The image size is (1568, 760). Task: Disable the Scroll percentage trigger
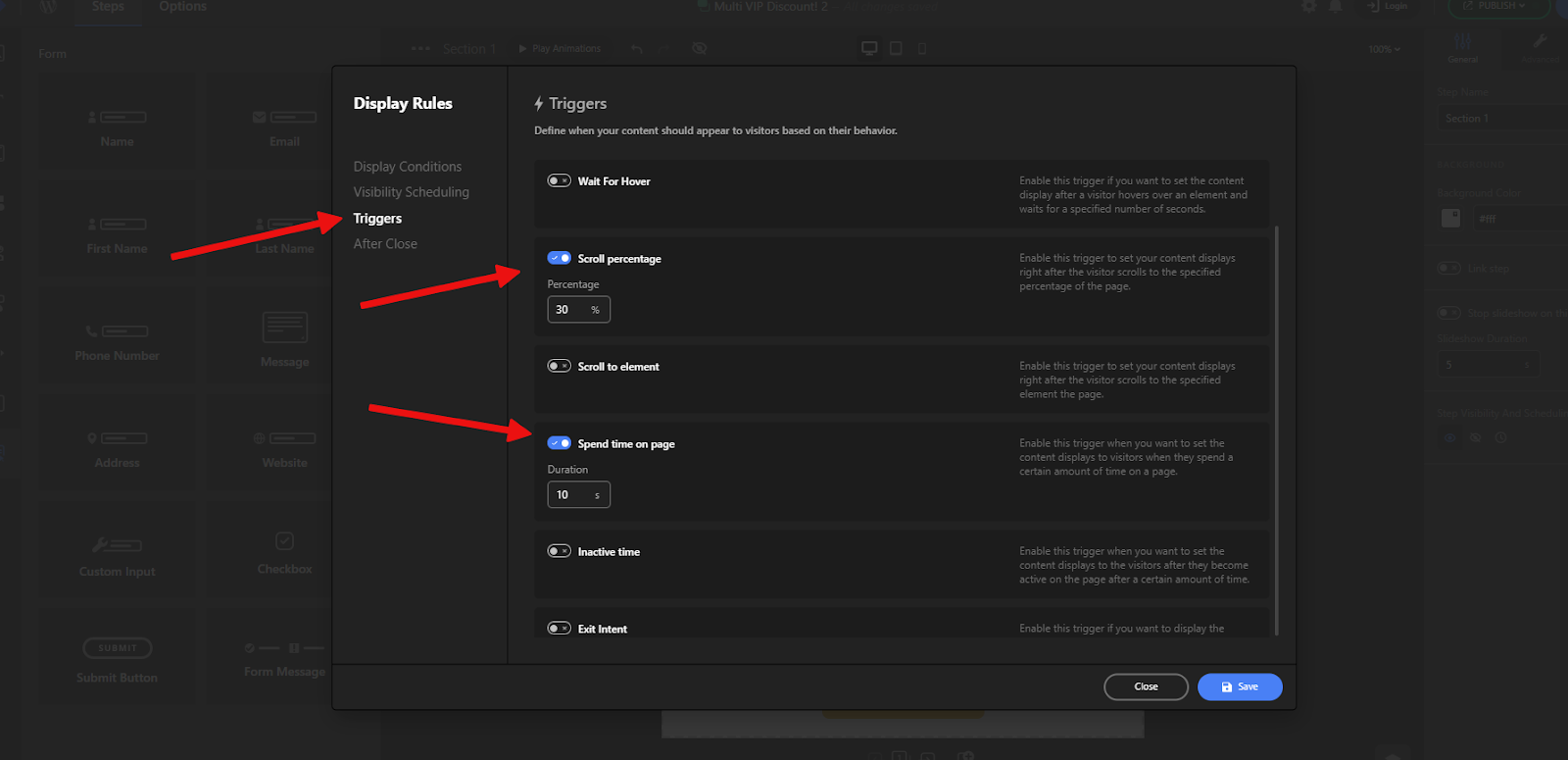[559, 258]
